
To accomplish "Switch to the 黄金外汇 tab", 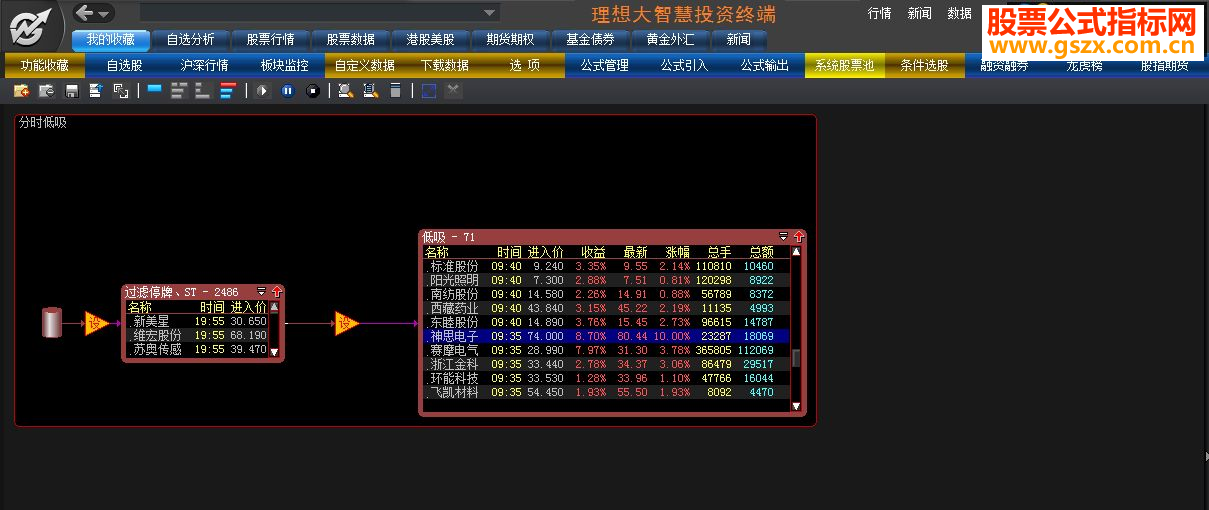I will pyautogui.click(x=670, y=40).
